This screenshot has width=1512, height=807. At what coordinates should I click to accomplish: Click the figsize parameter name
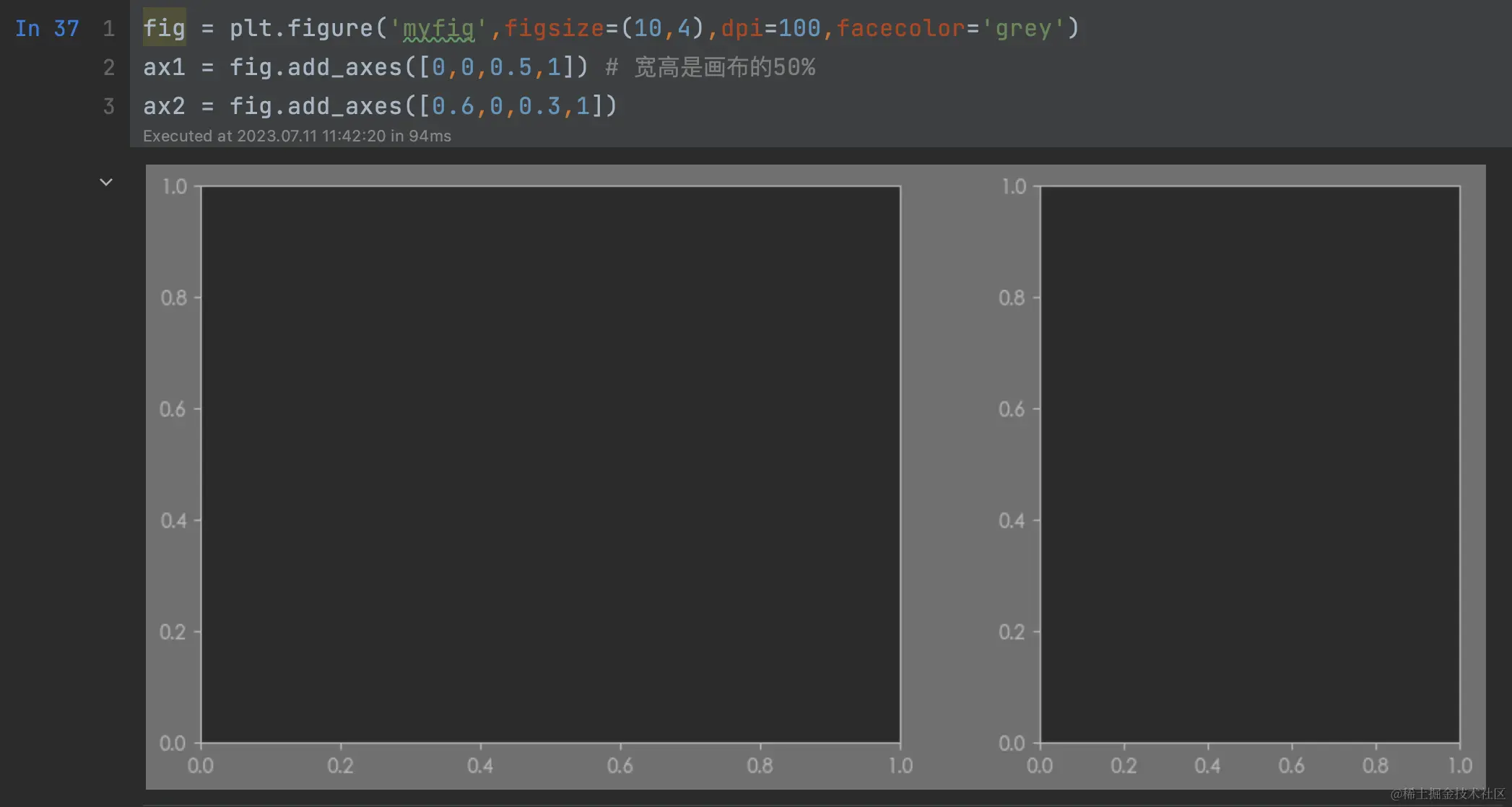tap(554, 29)
